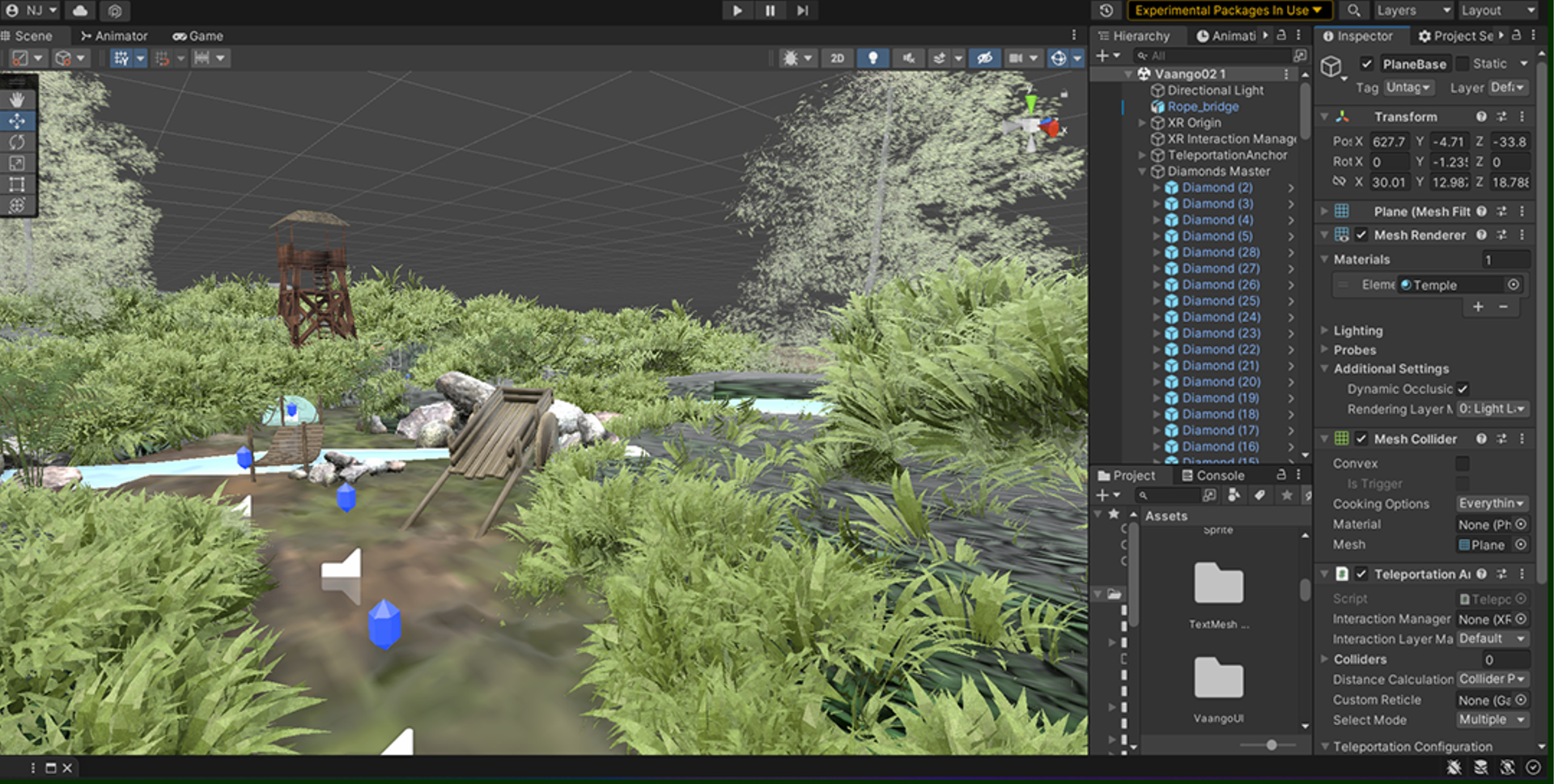Viewport: 1554px width, 784px height.
Task: Toggle scene visibility (crossed eye) icon
Action: (984, 58)
